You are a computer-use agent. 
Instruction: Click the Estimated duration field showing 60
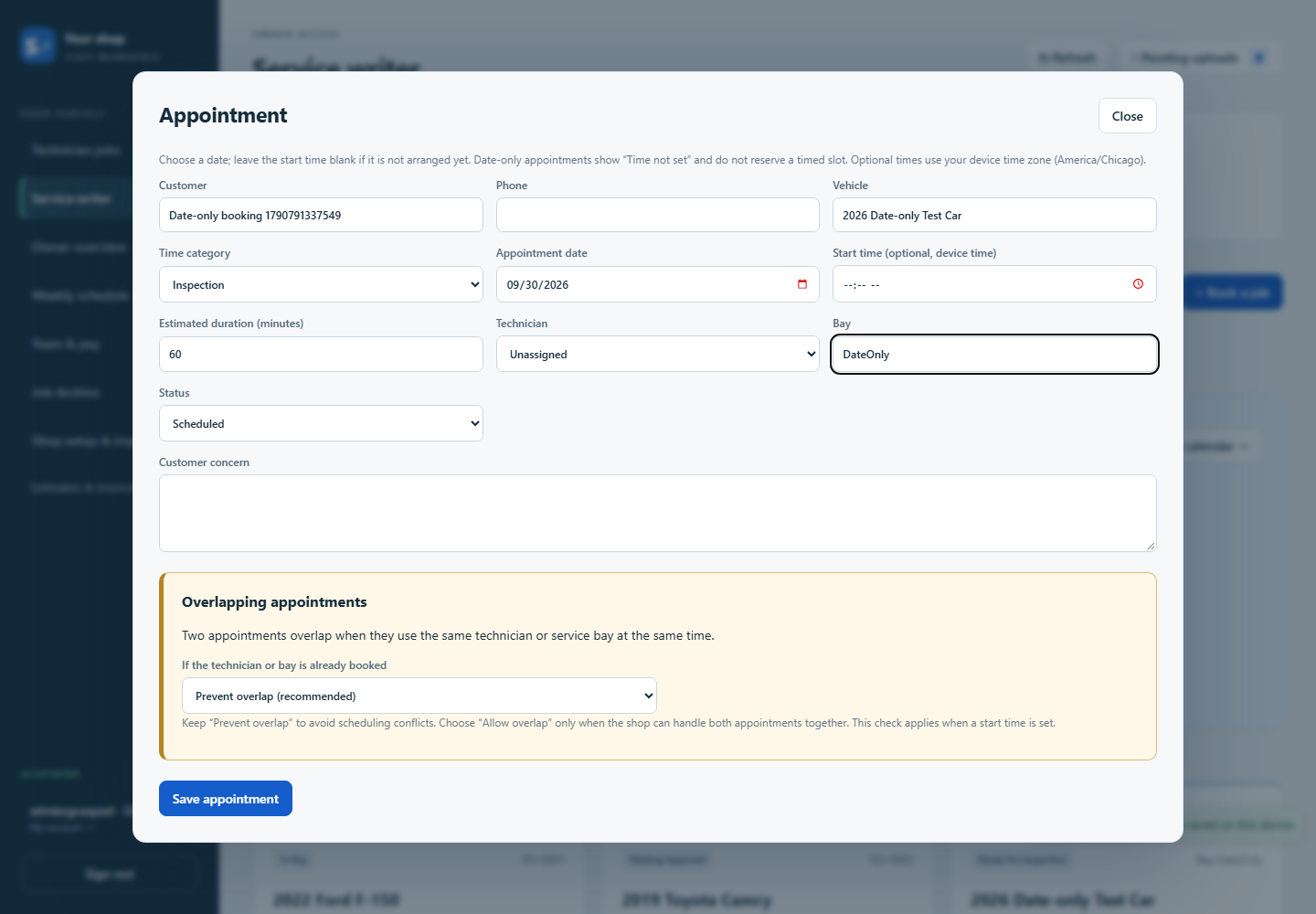[x=321, y=354]
